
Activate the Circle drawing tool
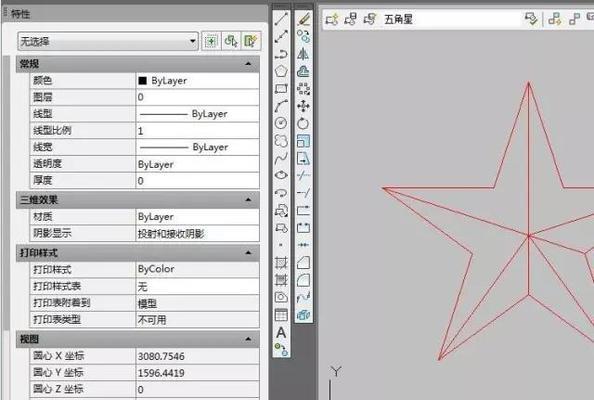pos(281,123)
